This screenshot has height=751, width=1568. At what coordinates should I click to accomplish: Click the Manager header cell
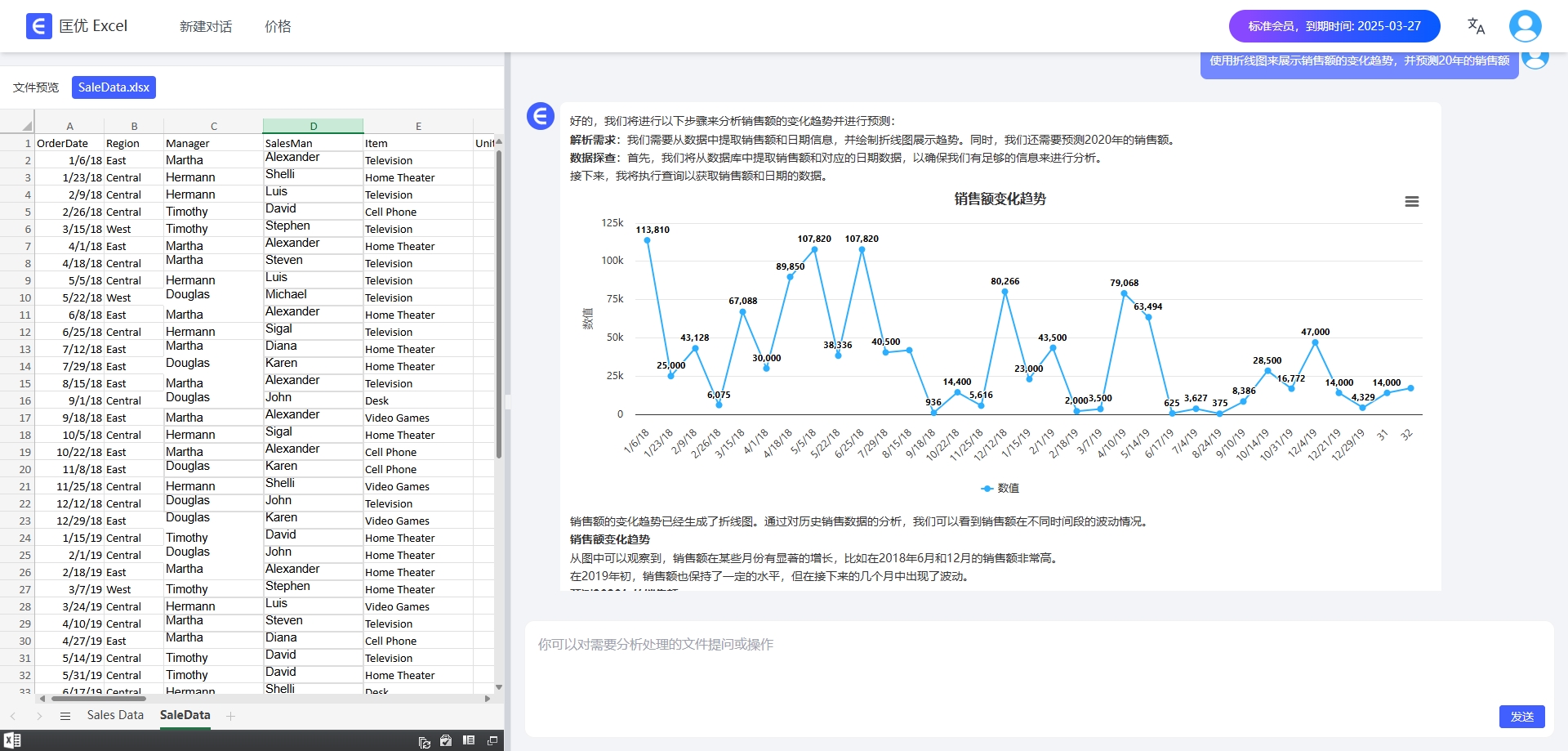(x=213, y=143)
